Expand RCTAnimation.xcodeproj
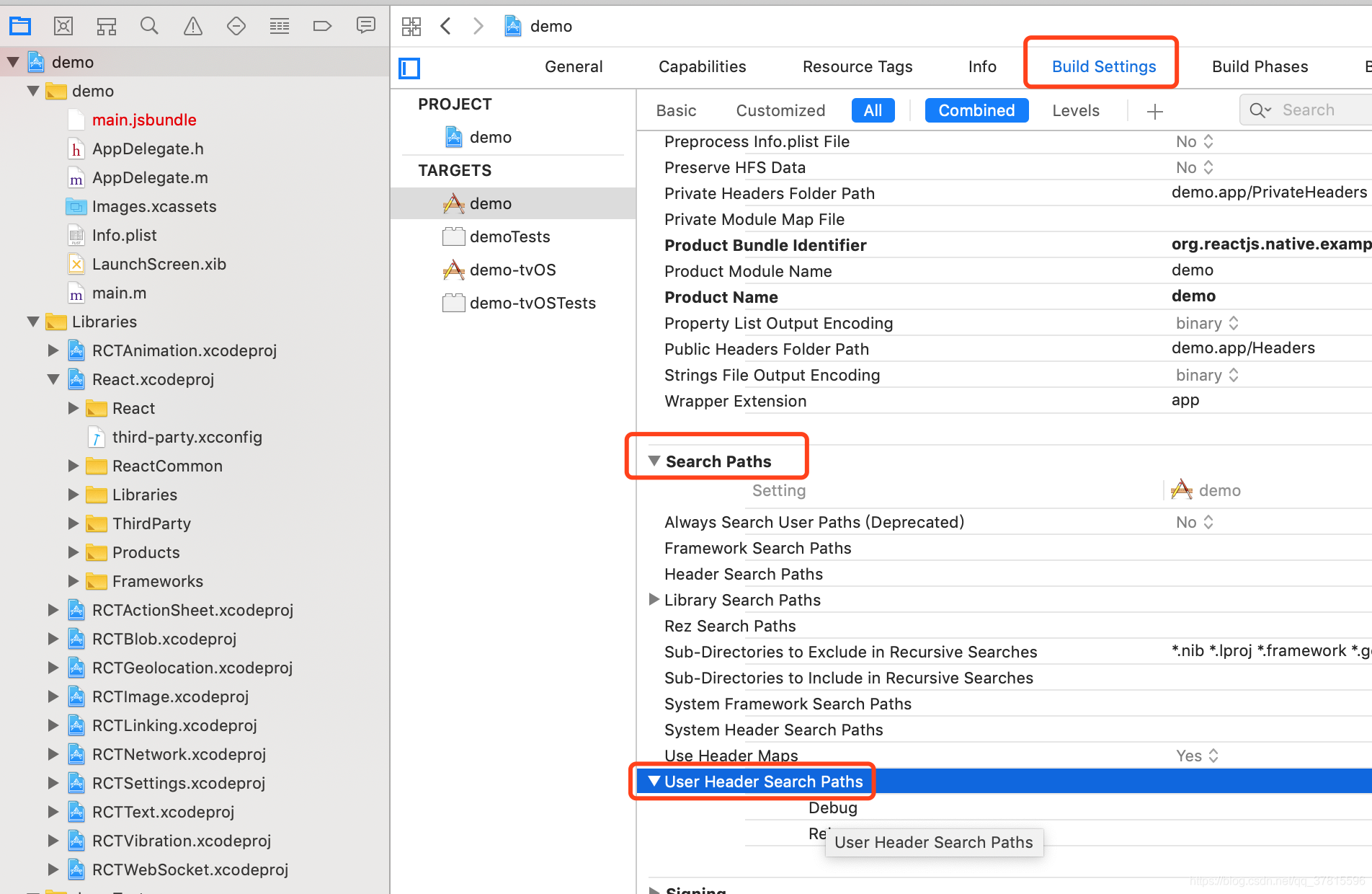This screenshot has width=1372, height=894. click(x=53, y=350)
